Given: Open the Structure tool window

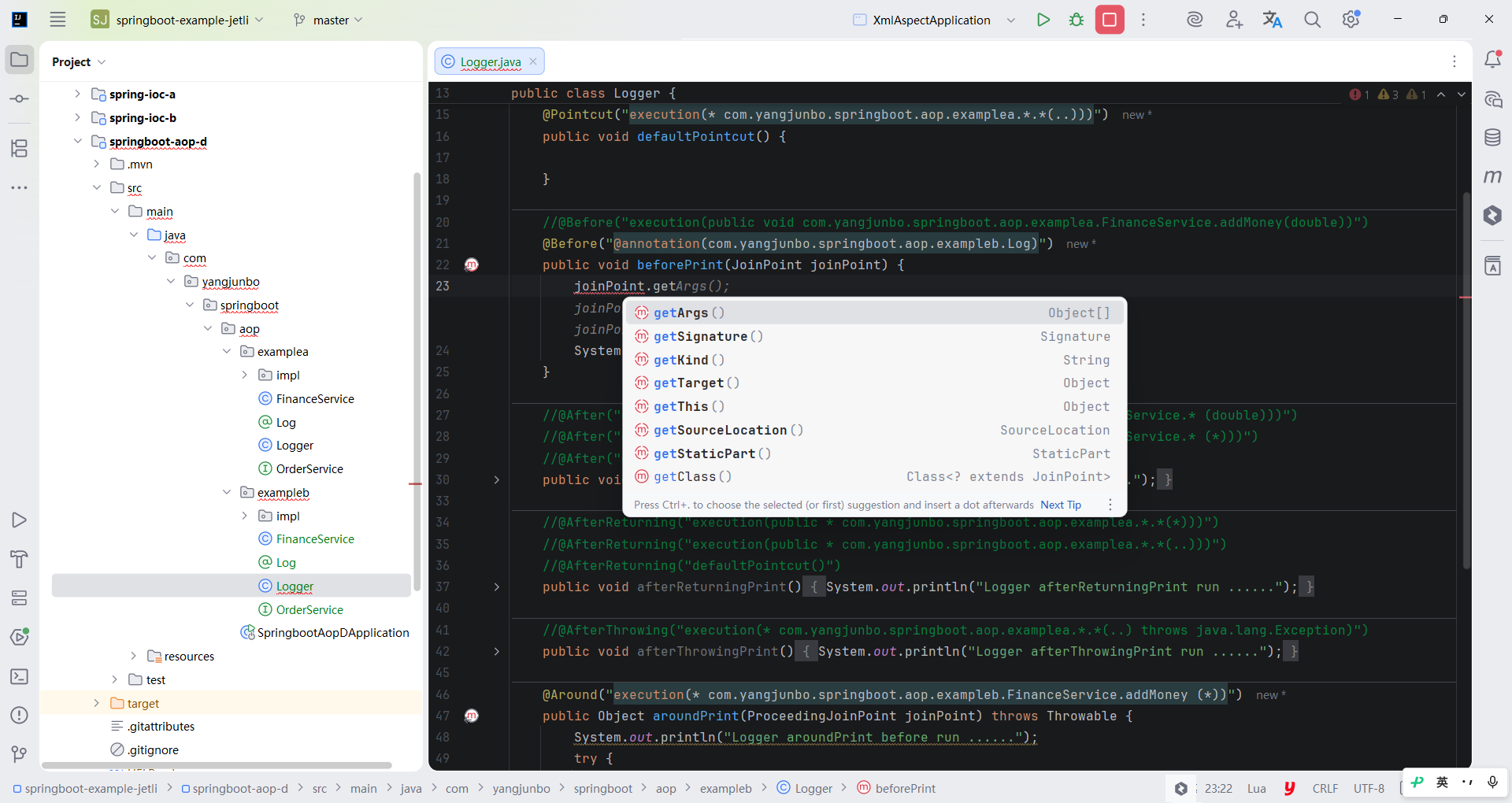Looking at the screenshot, I should click(x=20, y=148).
